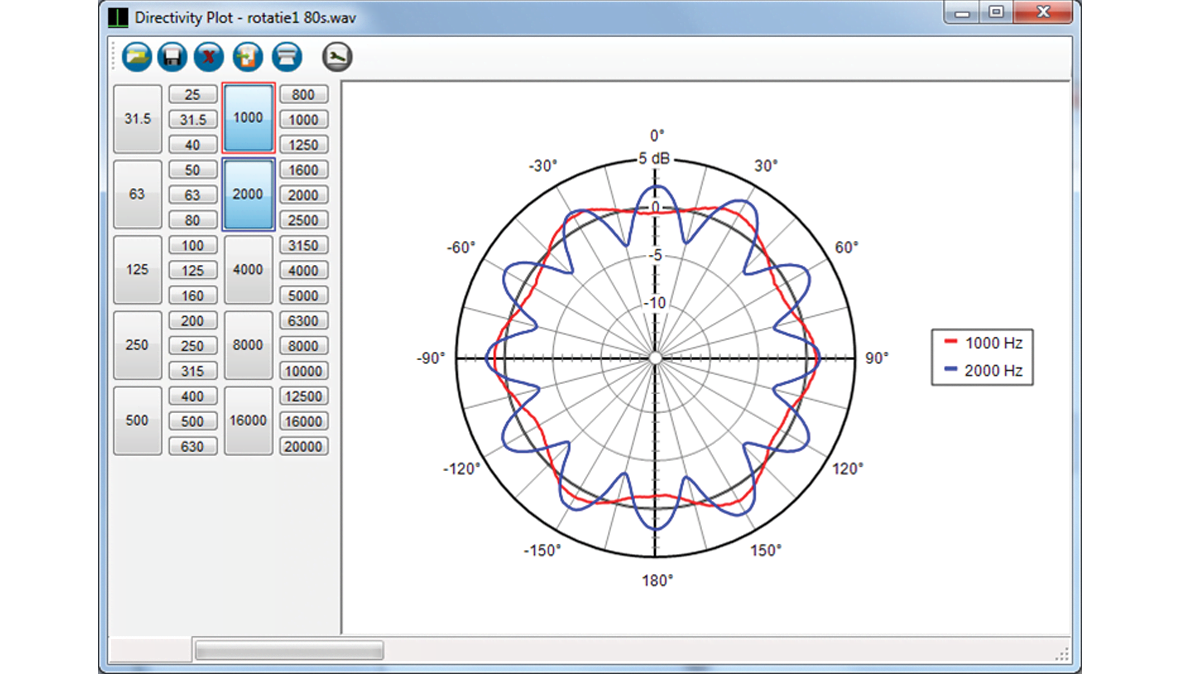Click the horizontal scrollbar at window bottom
1180x674 pixels.
pos(289,651)
